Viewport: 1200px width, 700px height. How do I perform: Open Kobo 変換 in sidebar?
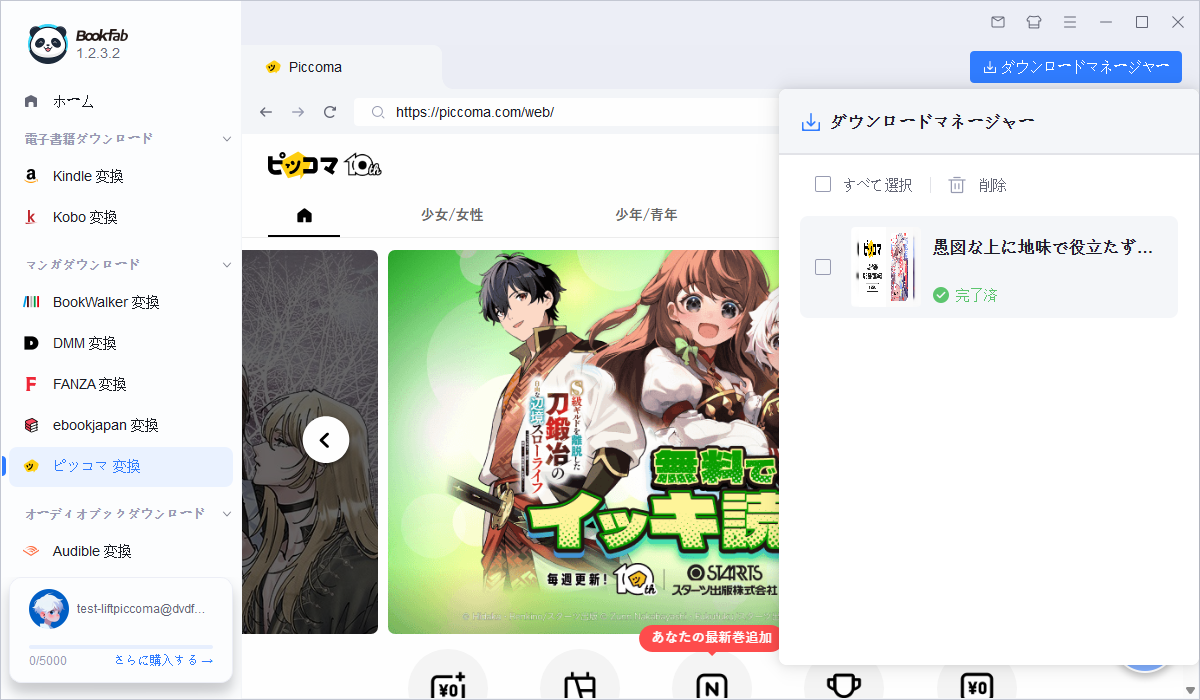120,217
